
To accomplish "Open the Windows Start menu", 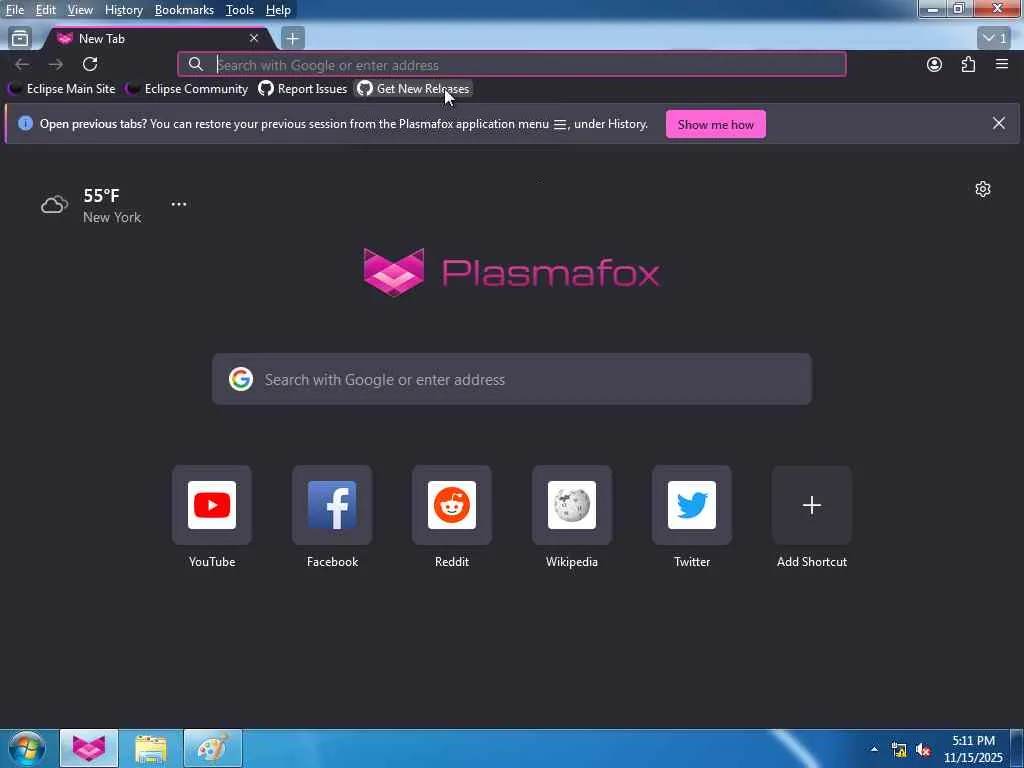I will (x=27, y=748).
